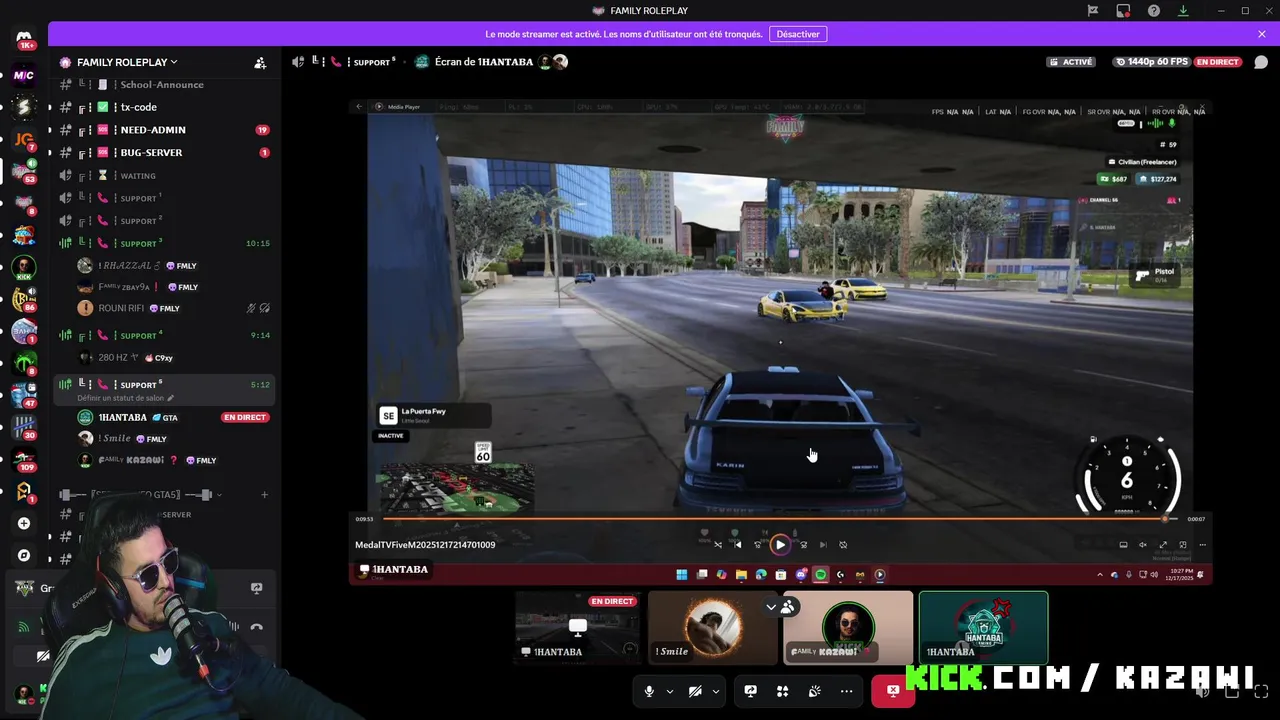Screen dimensions: 1280x720
Task: Open the M/C server icon
Action: [24, 76]
